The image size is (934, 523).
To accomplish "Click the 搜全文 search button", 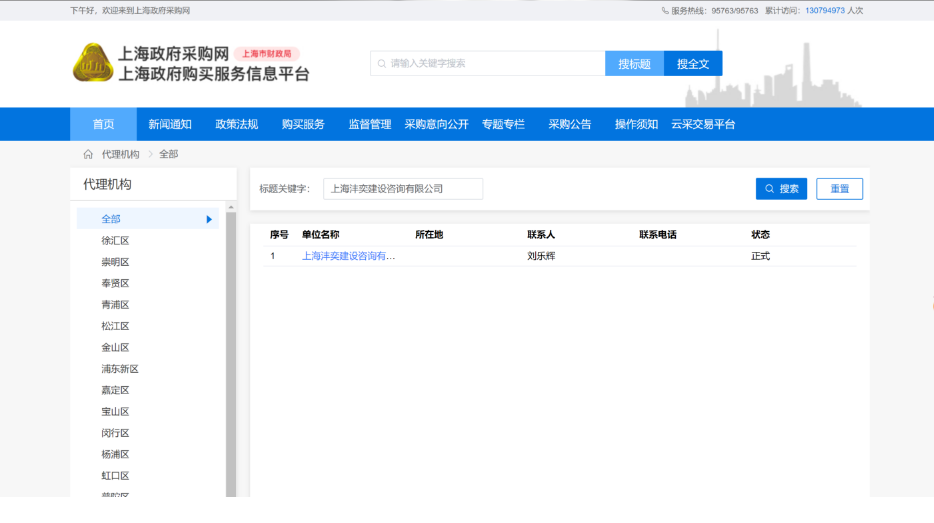I will coord(693,64).
